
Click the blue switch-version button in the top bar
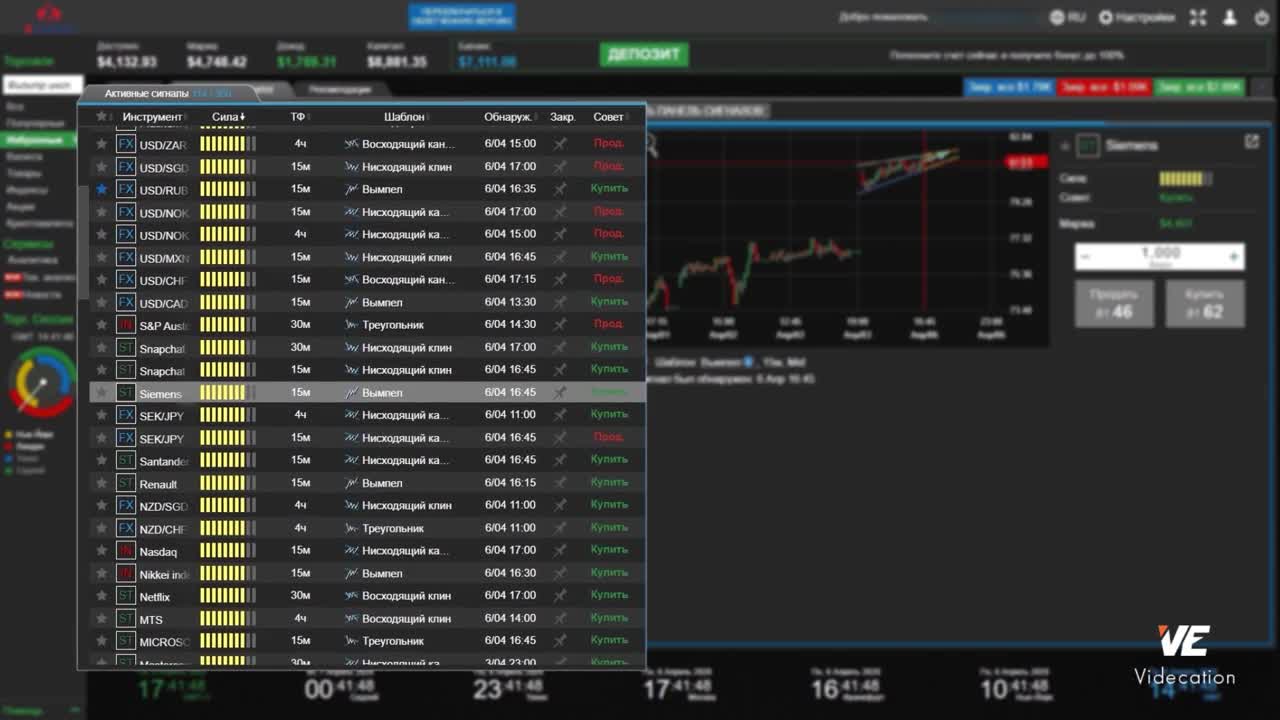tap(462, 16)
